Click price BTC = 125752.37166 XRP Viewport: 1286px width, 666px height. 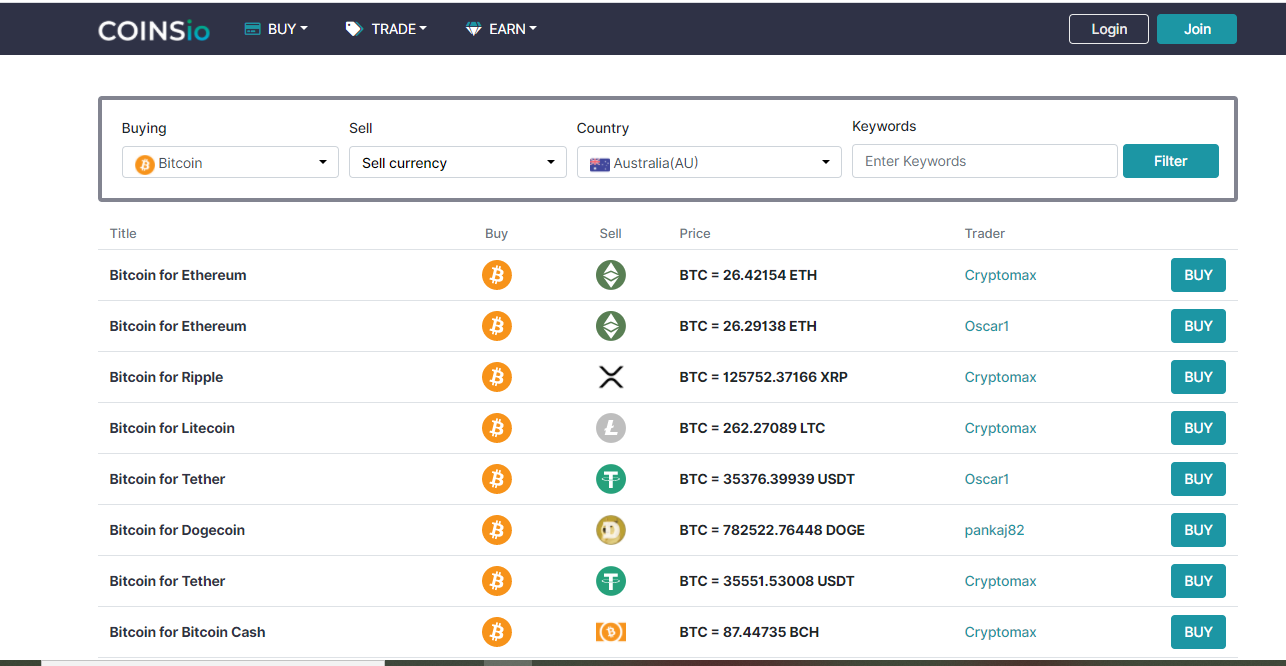coord(763,377)
